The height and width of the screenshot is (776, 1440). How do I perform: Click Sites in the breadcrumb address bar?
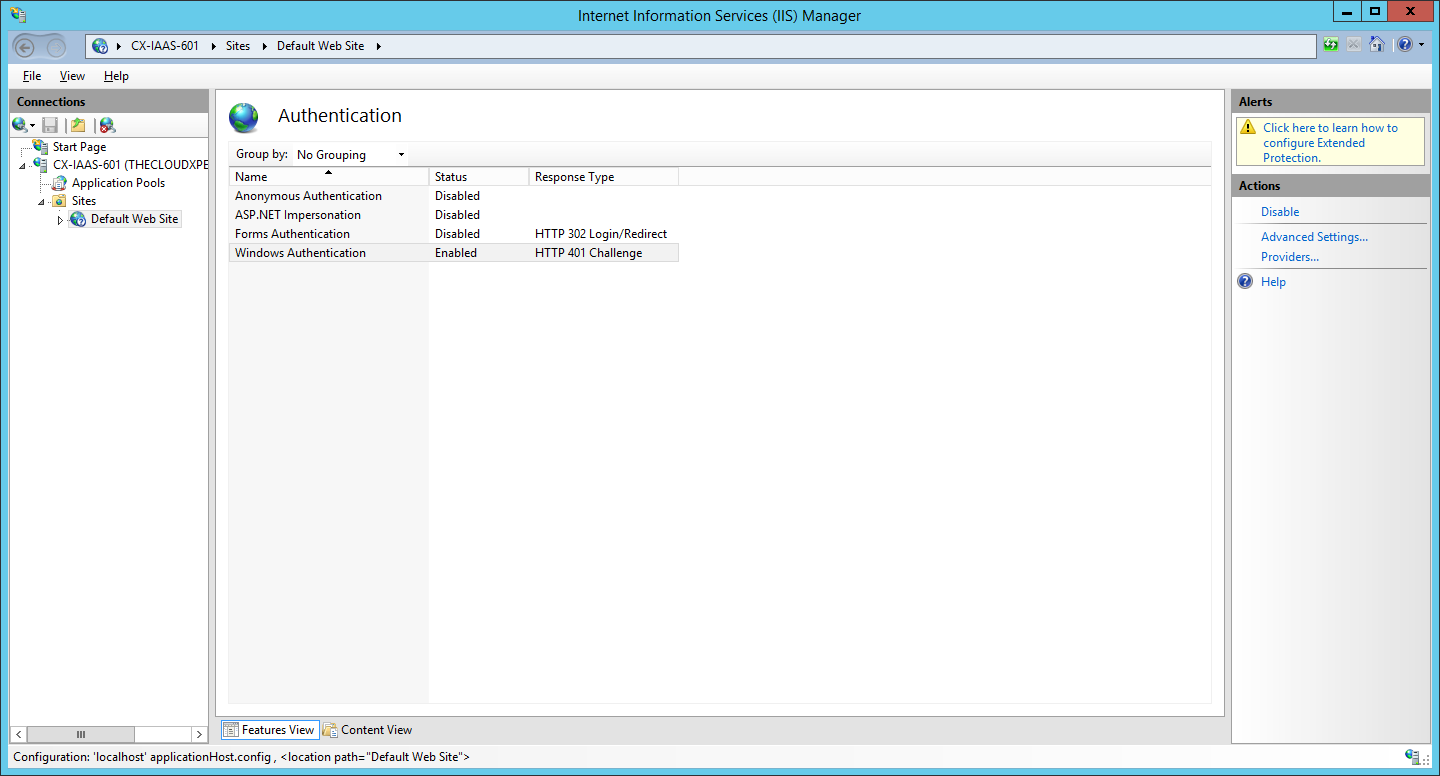[x=238, y=46]
